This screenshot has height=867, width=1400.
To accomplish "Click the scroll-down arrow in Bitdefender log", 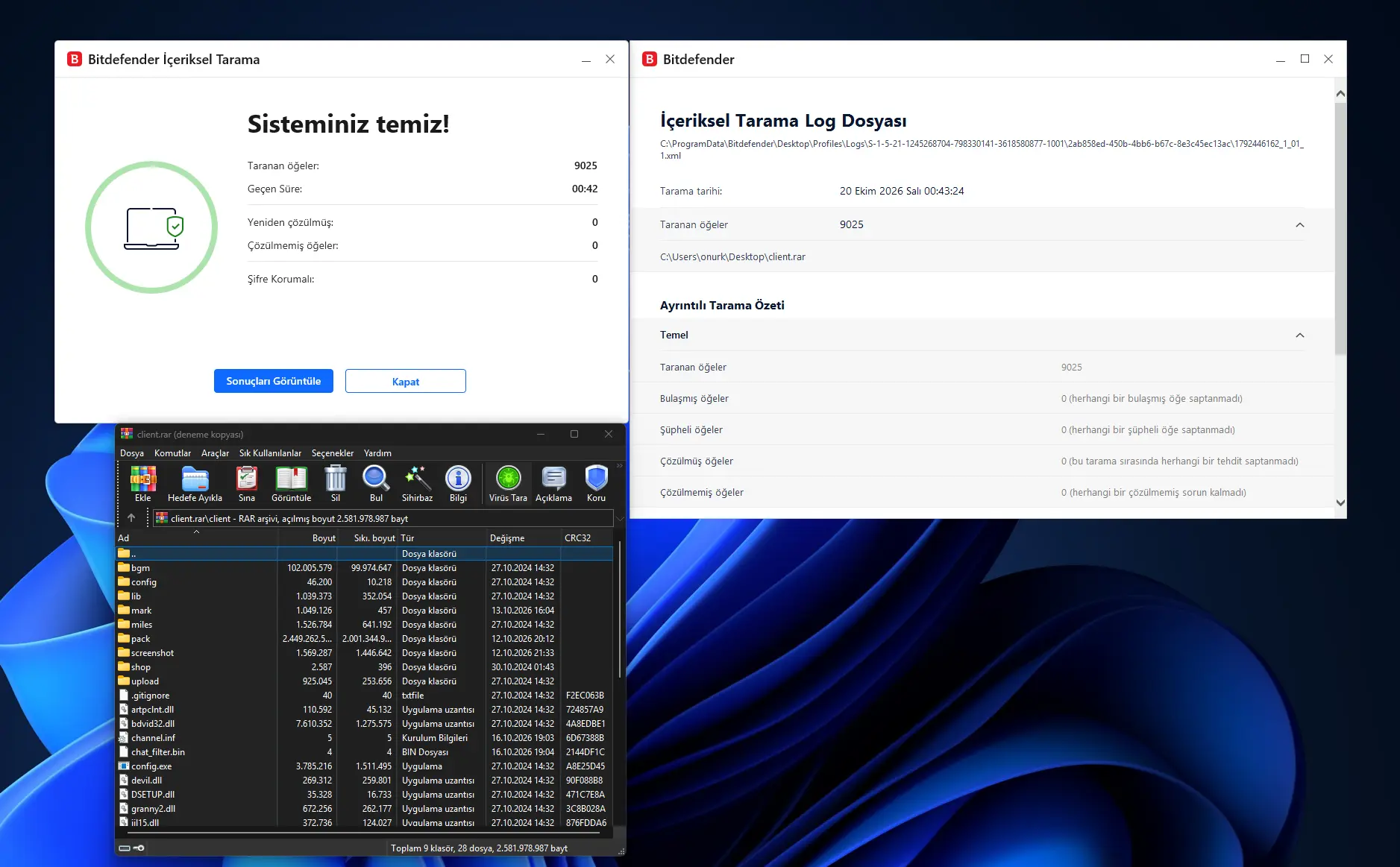I will pos(1340,502).
